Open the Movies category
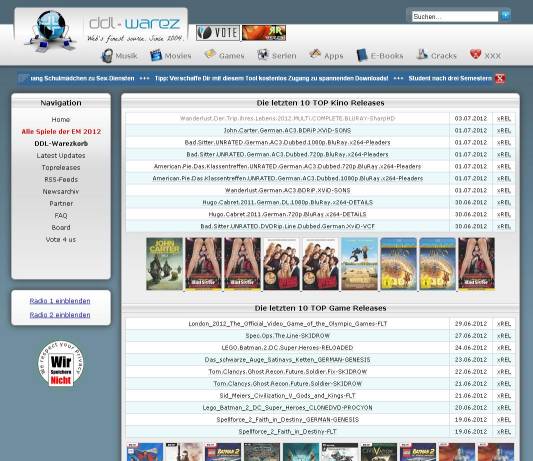 pyautogui.click(x=178, y=56)
